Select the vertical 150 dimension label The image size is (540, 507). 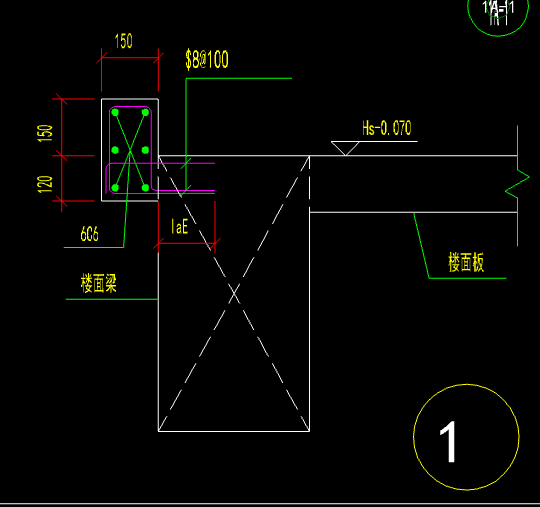click(x=45, y=133)
